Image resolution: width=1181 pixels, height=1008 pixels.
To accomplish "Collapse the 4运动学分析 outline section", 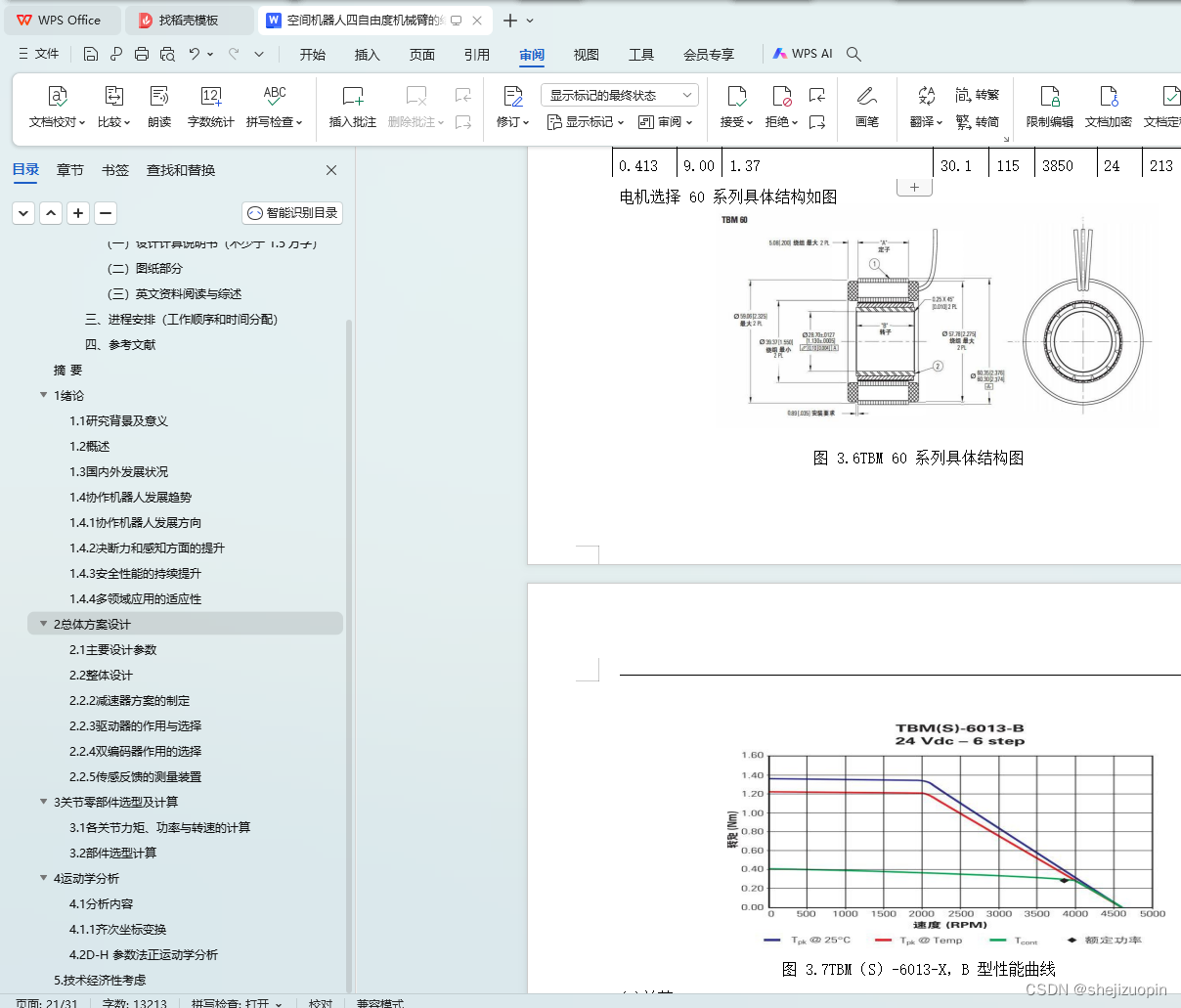I will (43, 878).
